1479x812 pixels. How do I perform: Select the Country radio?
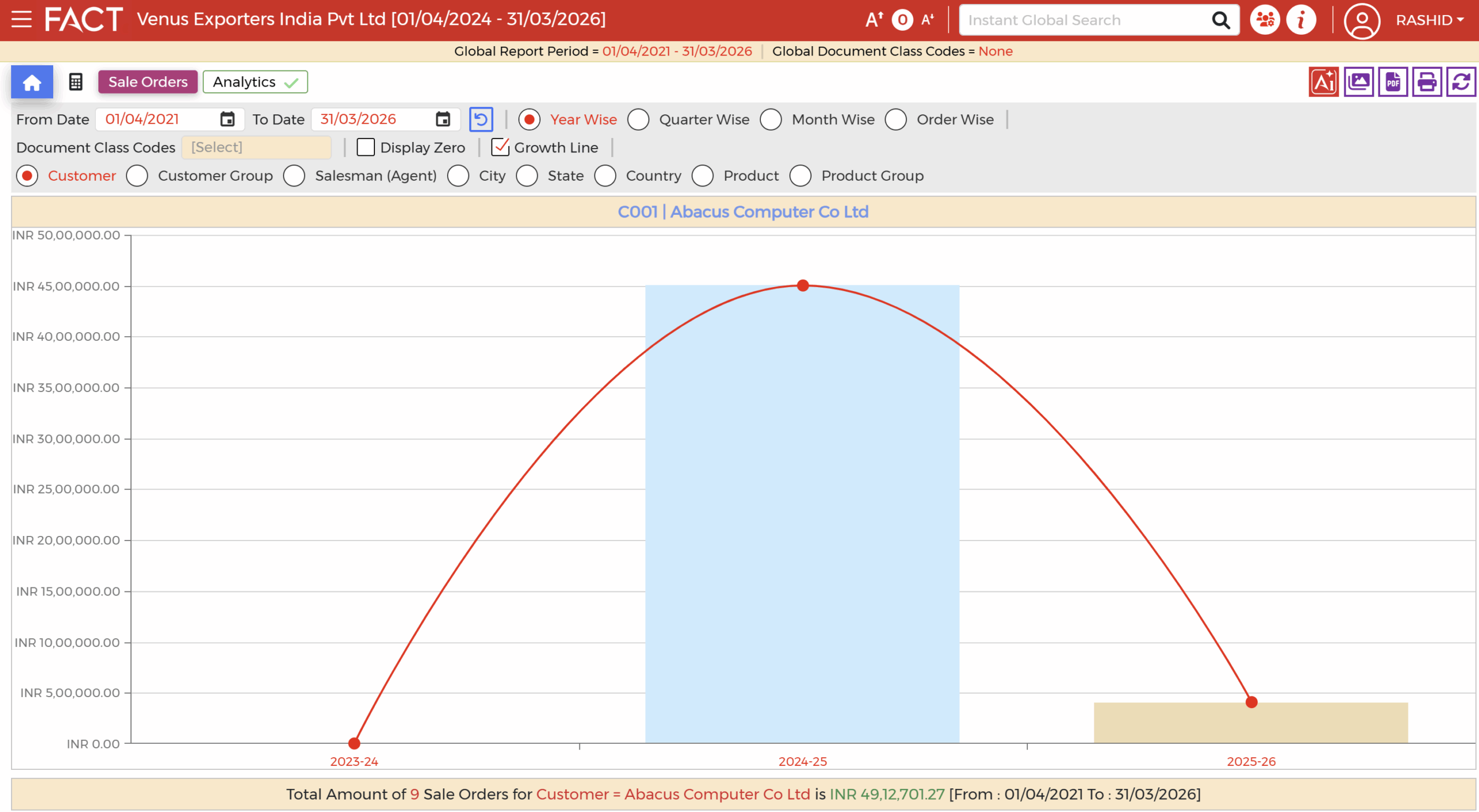pos(605,176)
